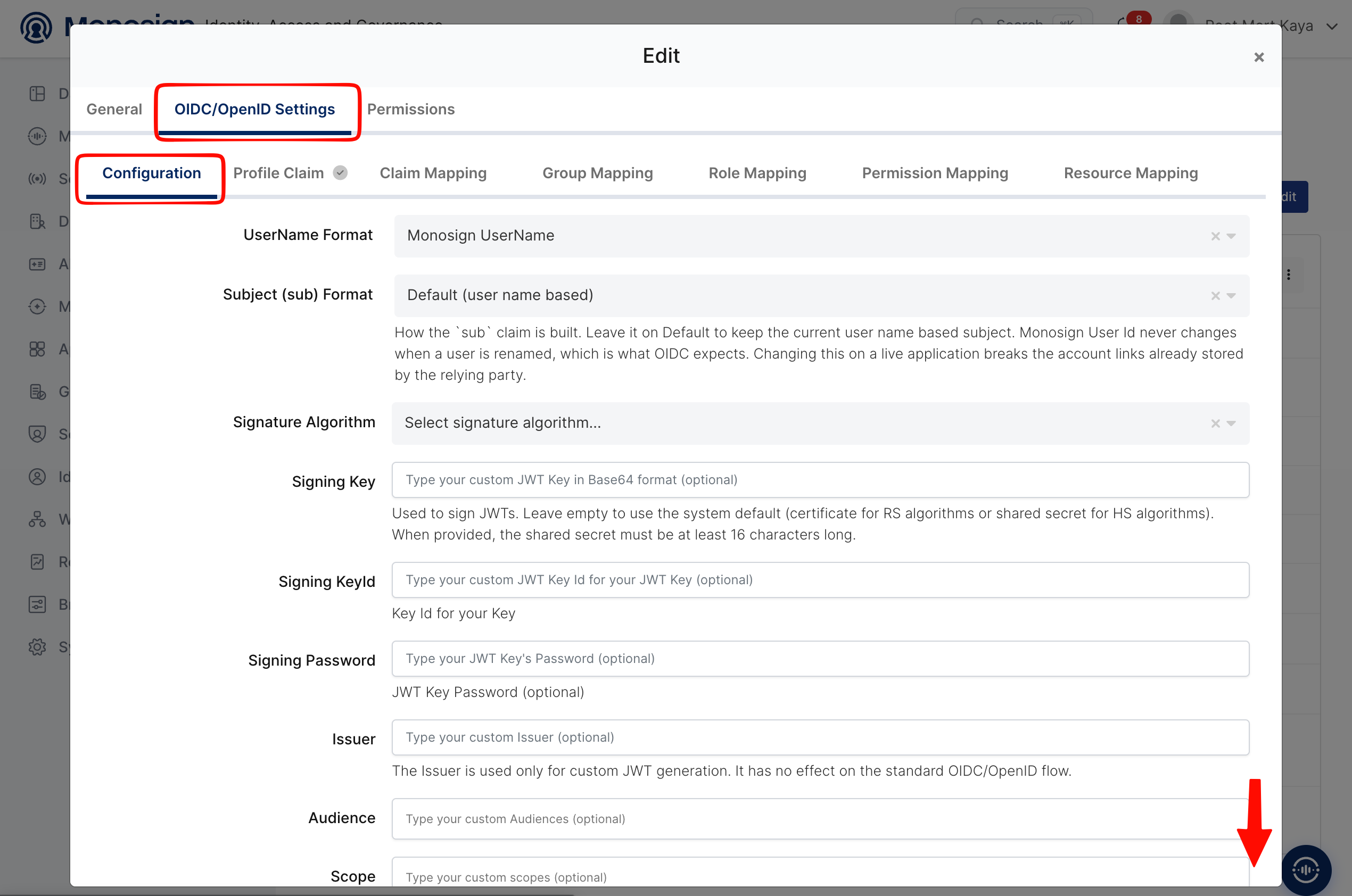
Task: Open the shield-user sidebar icon
Action: (37, 434)
